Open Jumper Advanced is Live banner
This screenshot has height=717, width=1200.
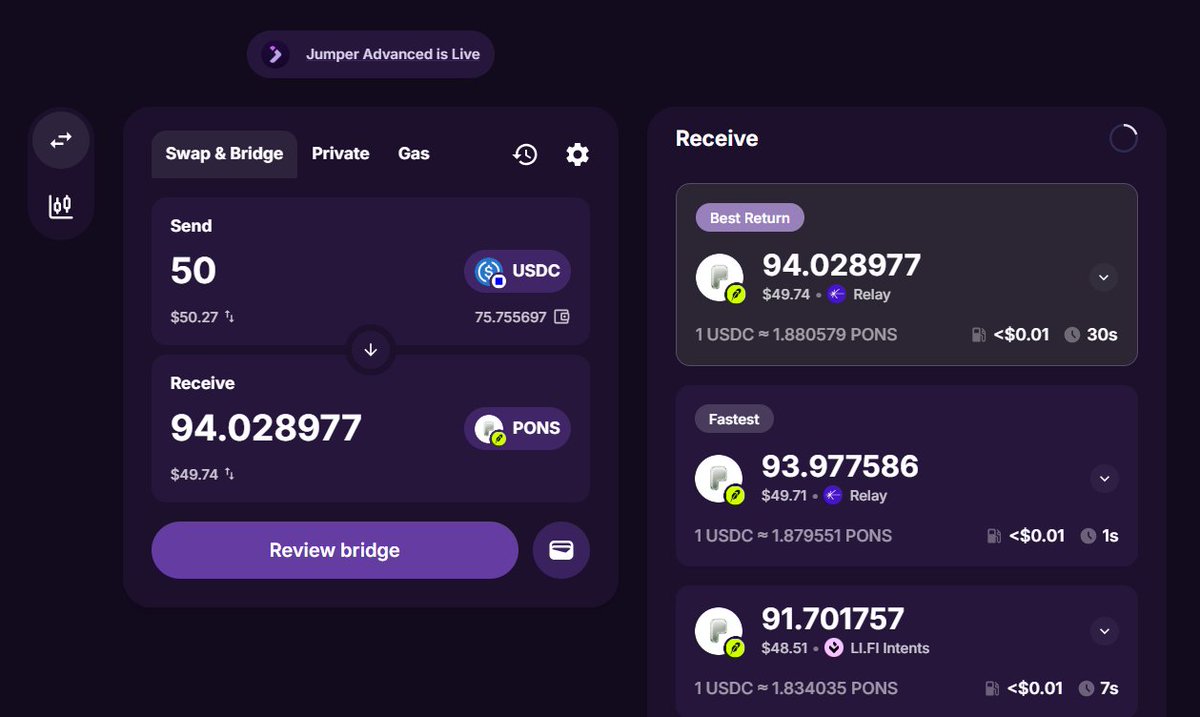[x=371, y=54]
